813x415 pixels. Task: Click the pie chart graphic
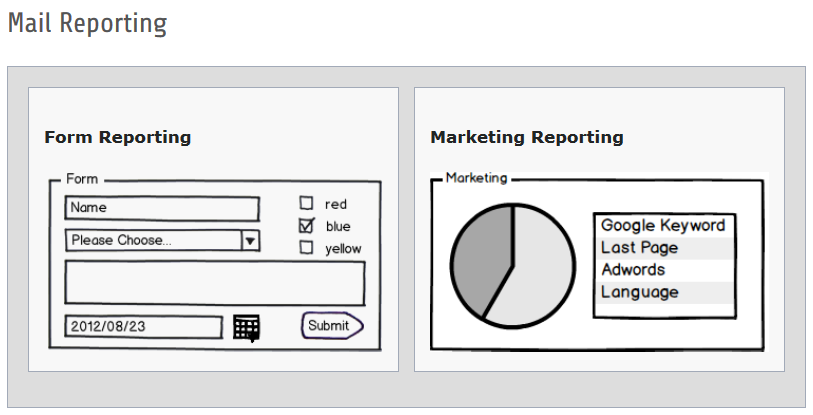512,265
